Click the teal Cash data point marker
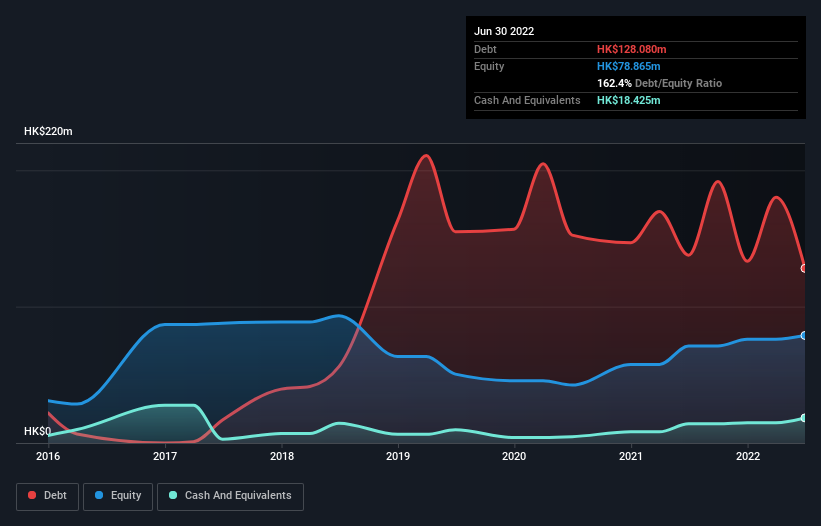 804,418
